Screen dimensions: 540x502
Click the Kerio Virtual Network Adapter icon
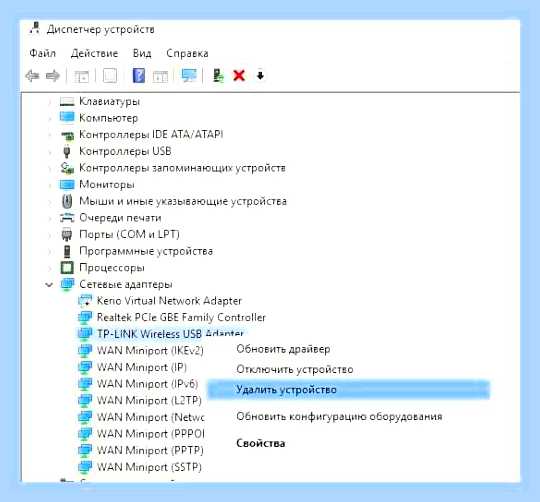(85, 301)
